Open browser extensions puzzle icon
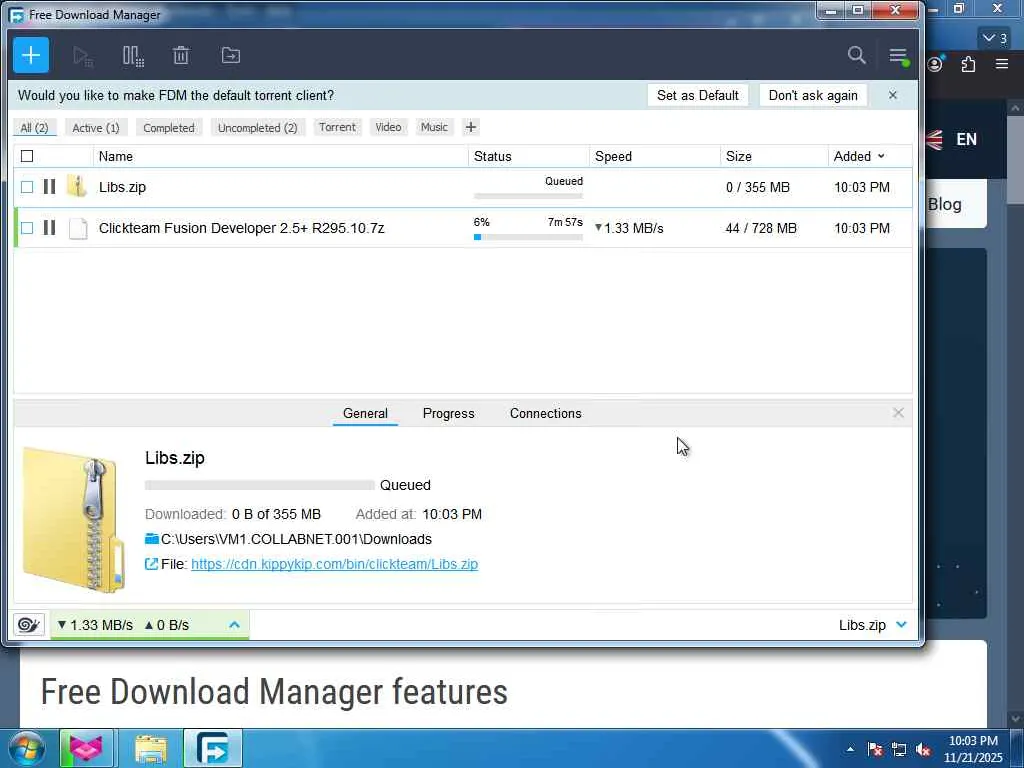The width and height of the screenshot is (1024, 768). [968, 63]
